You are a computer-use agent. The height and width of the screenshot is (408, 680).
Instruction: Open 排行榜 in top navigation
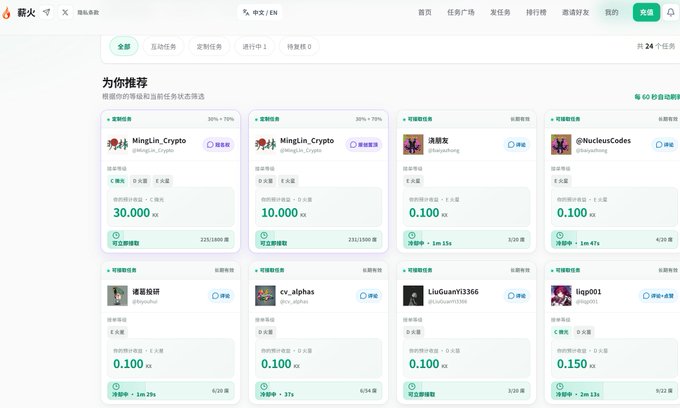[536, 13]
